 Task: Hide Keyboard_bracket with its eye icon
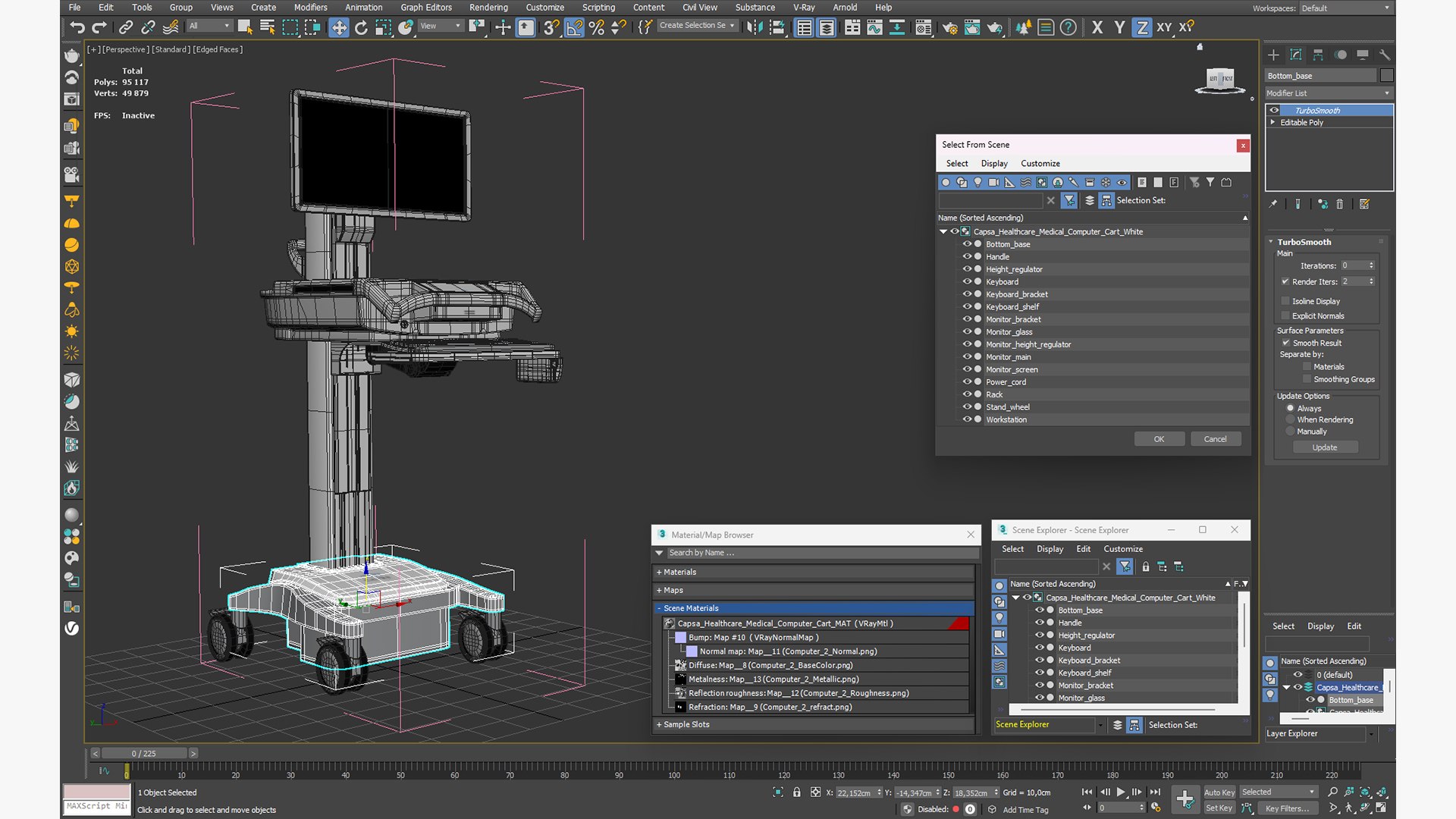pos(967,293)
